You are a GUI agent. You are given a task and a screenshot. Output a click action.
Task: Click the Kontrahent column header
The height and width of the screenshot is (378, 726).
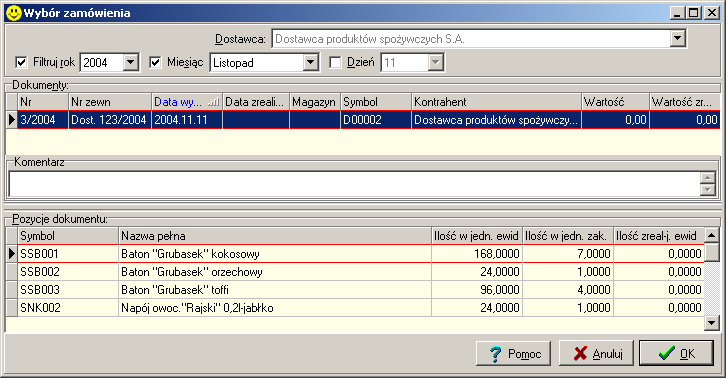tap(496, 102)
